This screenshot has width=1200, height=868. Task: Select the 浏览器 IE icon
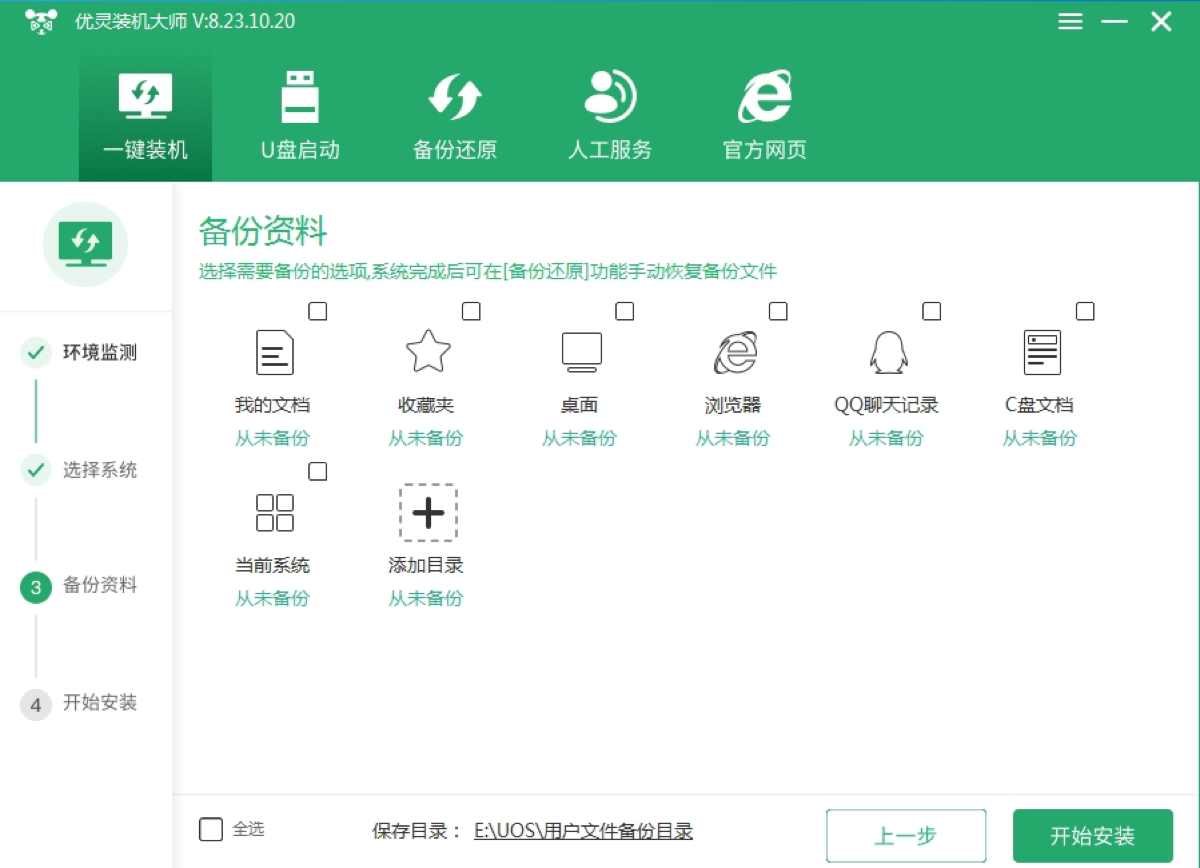[735, 352]
